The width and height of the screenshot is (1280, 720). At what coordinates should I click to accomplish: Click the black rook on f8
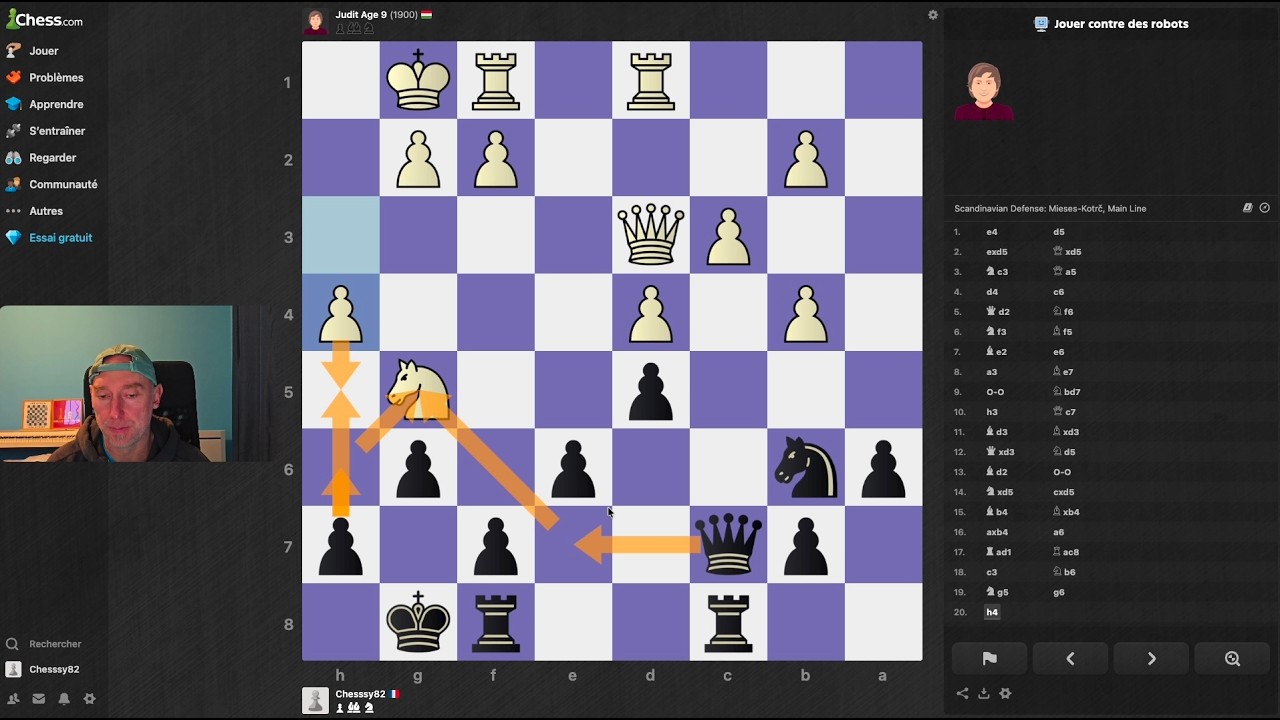click(496, 622)
